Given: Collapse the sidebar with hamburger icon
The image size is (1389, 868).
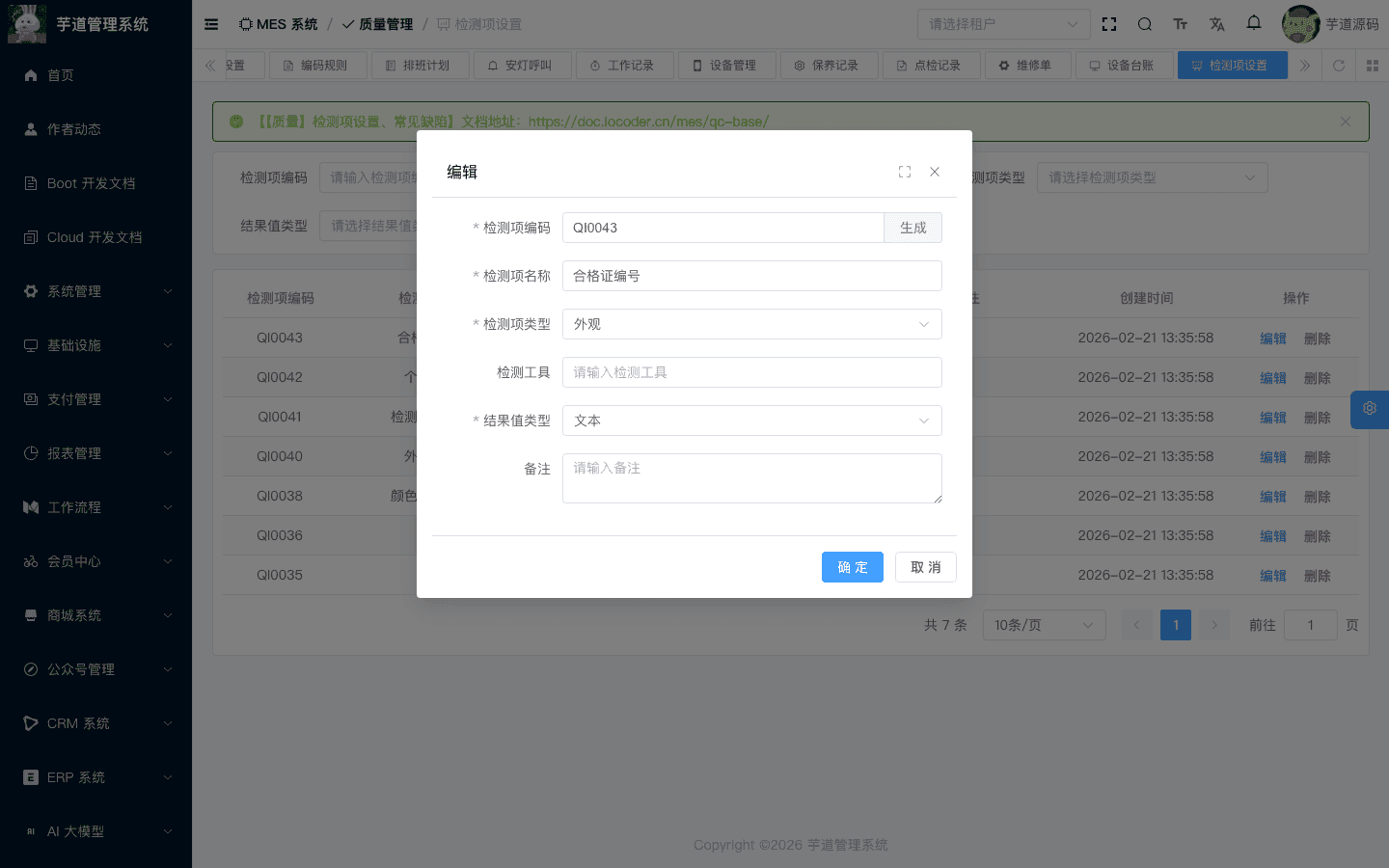Looking at the screenshot, I should [x=211, y=24].
